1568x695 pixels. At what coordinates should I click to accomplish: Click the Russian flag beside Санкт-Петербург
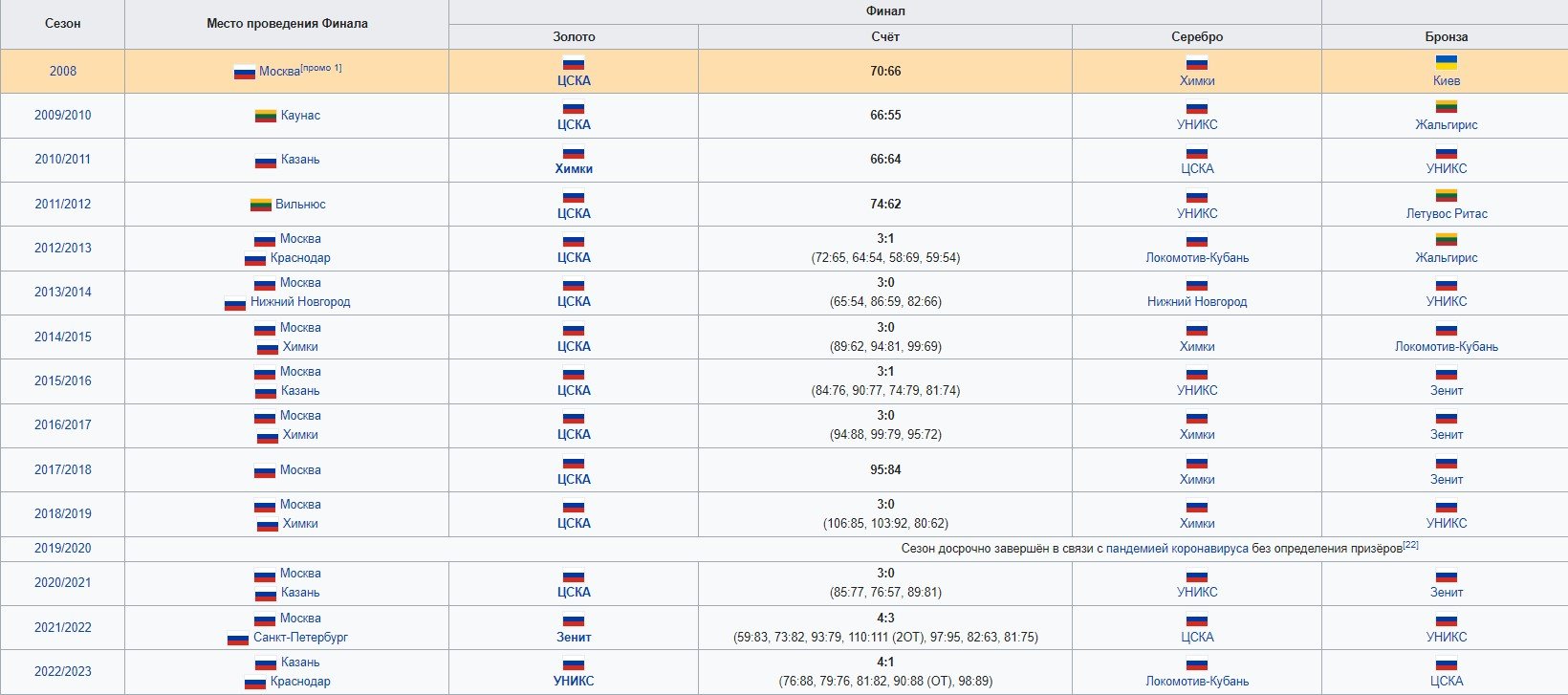click(x=238, y=638)
